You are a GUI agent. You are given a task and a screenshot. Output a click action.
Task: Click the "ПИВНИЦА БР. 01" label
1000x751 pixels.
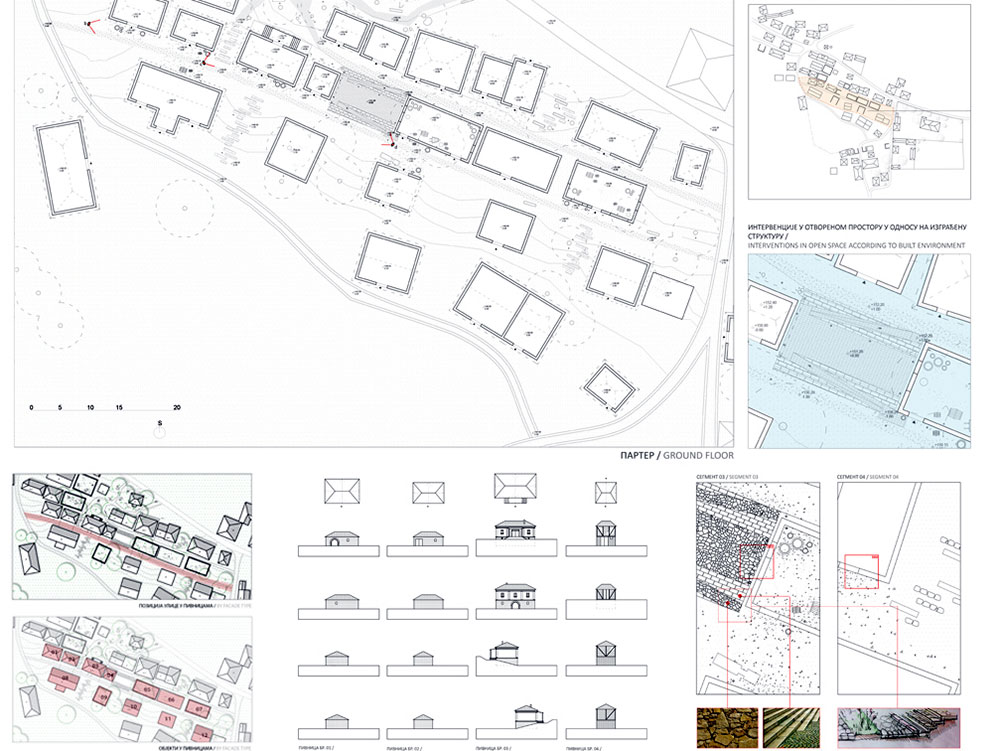click(x=316, y=748)
